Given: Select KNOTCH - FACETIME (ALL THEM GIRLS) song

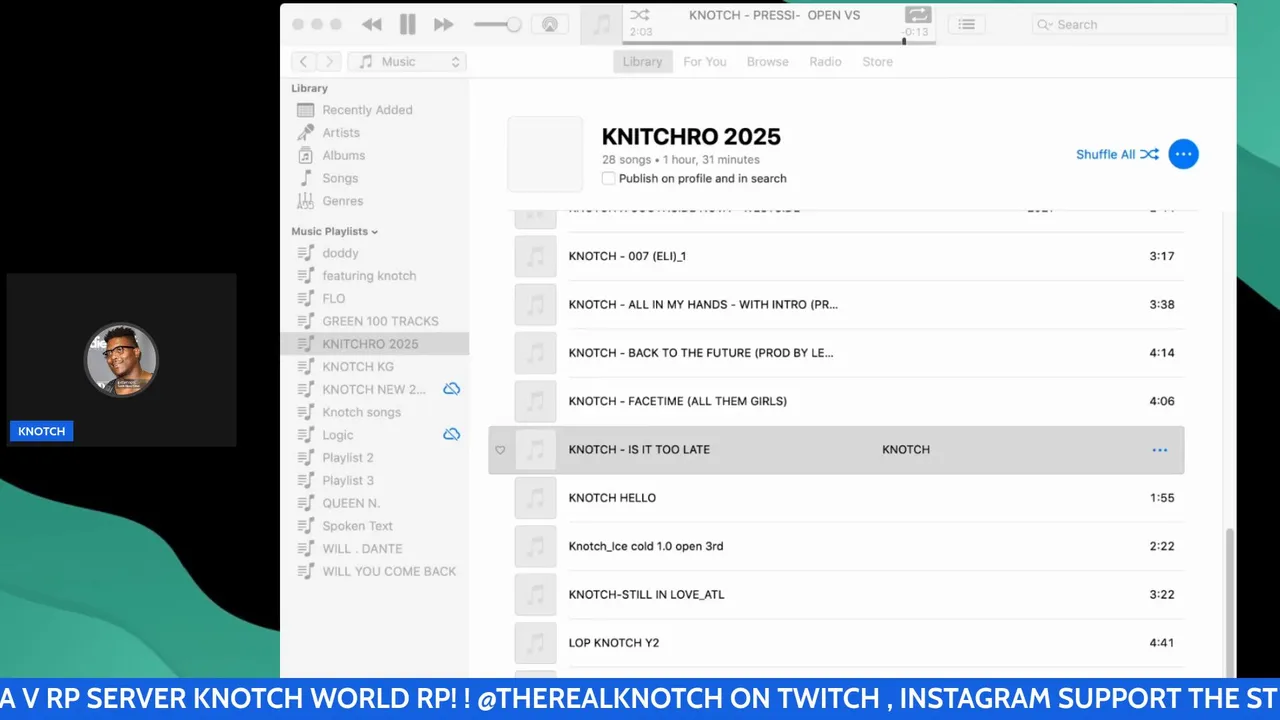Looking at the screenshot, I should coord(836,401).
